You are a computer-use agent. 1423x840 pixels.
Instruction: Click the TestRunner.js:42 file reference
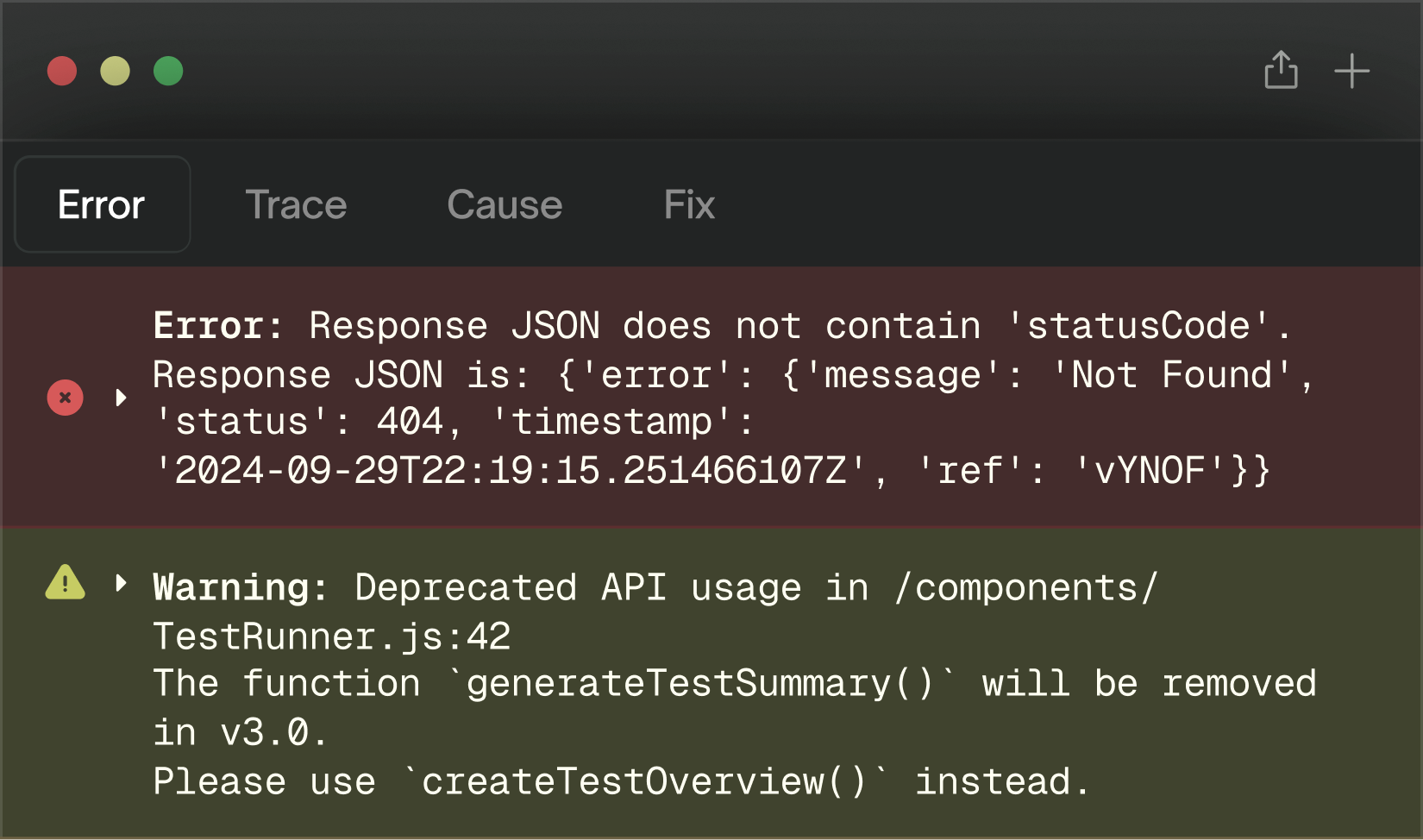[332, 636]
